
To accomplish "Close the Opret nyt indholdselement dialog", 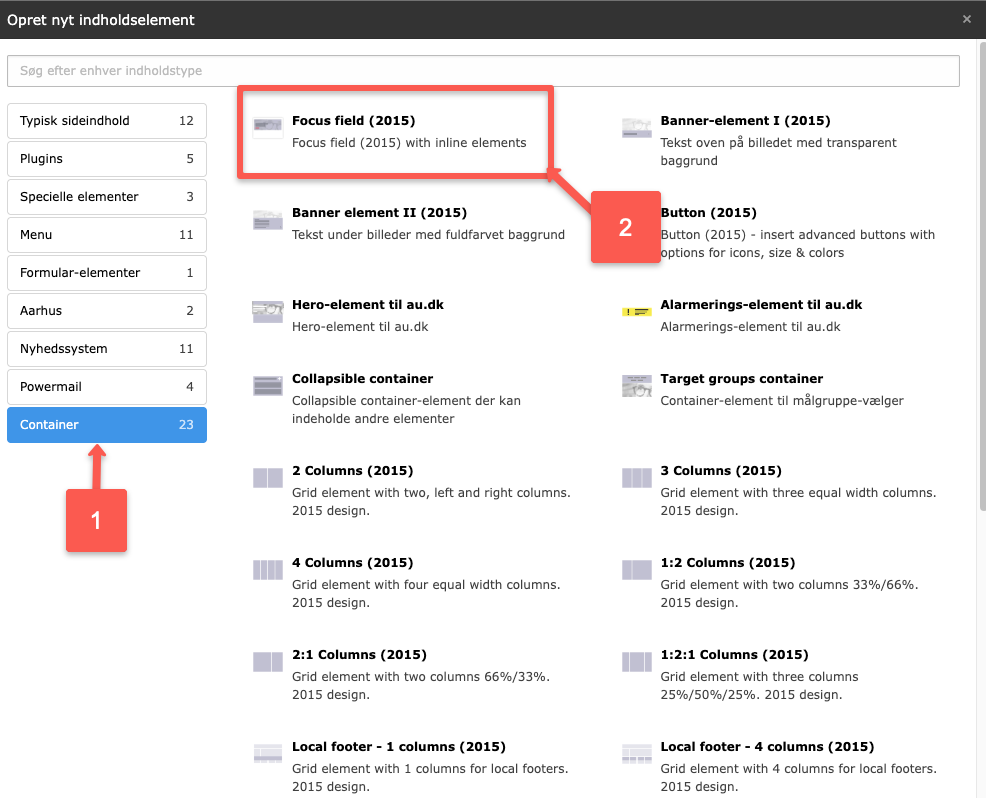I will point(966,19).
